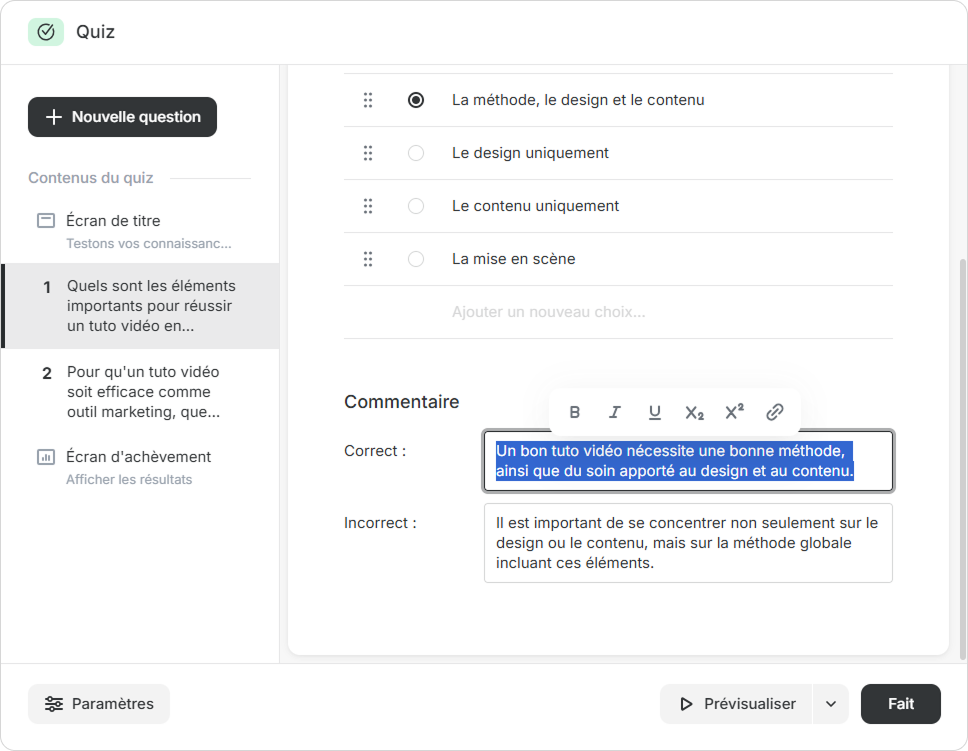968x751 pixels.
Task: Select 'Le contenu uniquement' radio button
Action: 416,206
